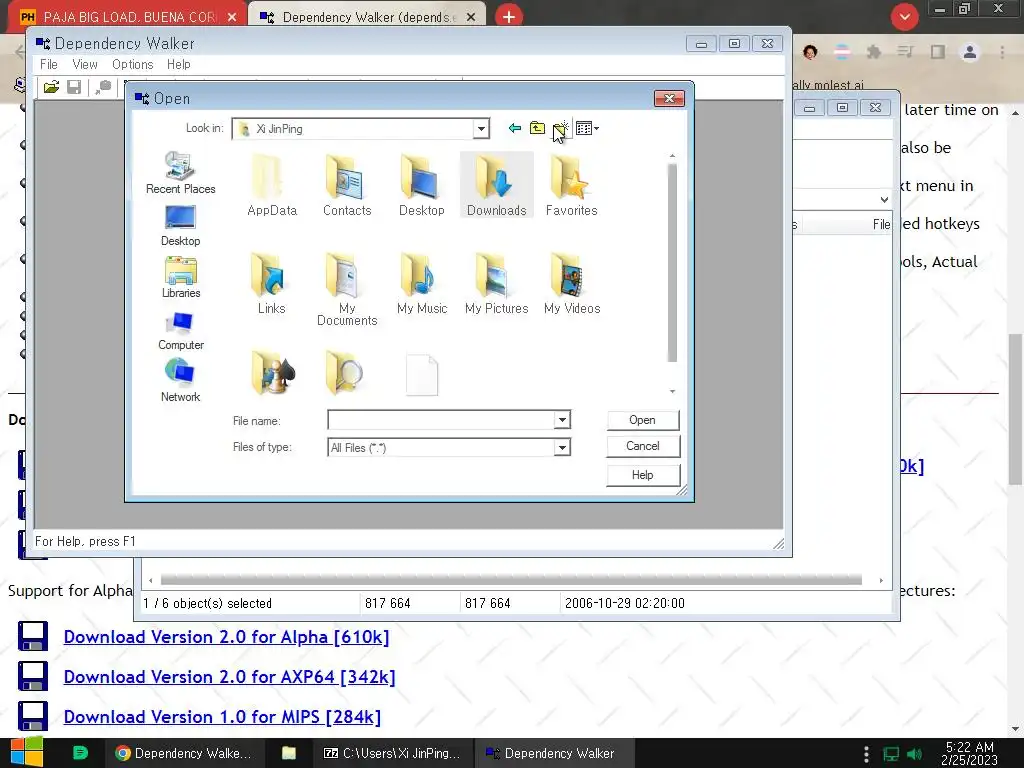This screenshot has height=768, width=1024.
Task: Click the Save floppy icon in Dependency Walker toolbar
Action: click(74, 87)
